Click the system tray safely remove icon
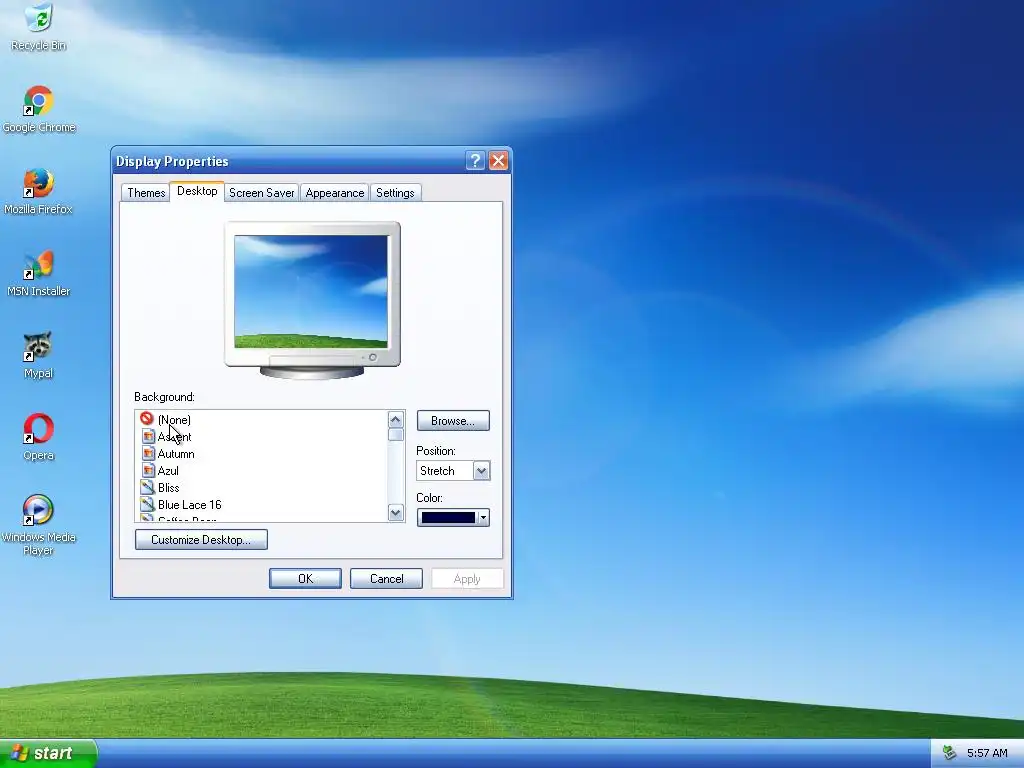Viewport: 1024px width, 768px height. pyautogui.click(x=950, y=753)
